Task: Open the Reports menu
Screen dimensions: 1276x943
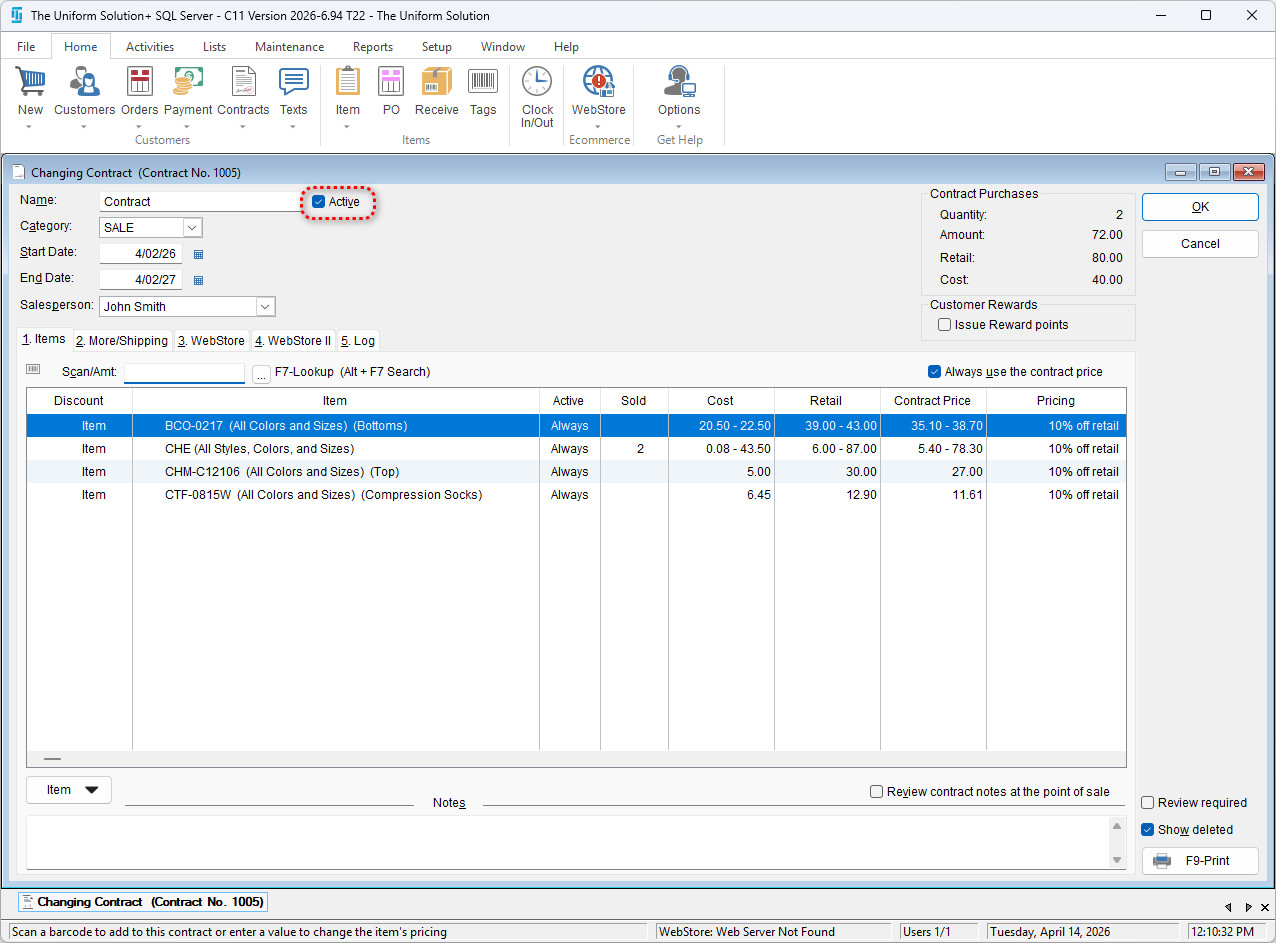Action: [x=372, y=47]
